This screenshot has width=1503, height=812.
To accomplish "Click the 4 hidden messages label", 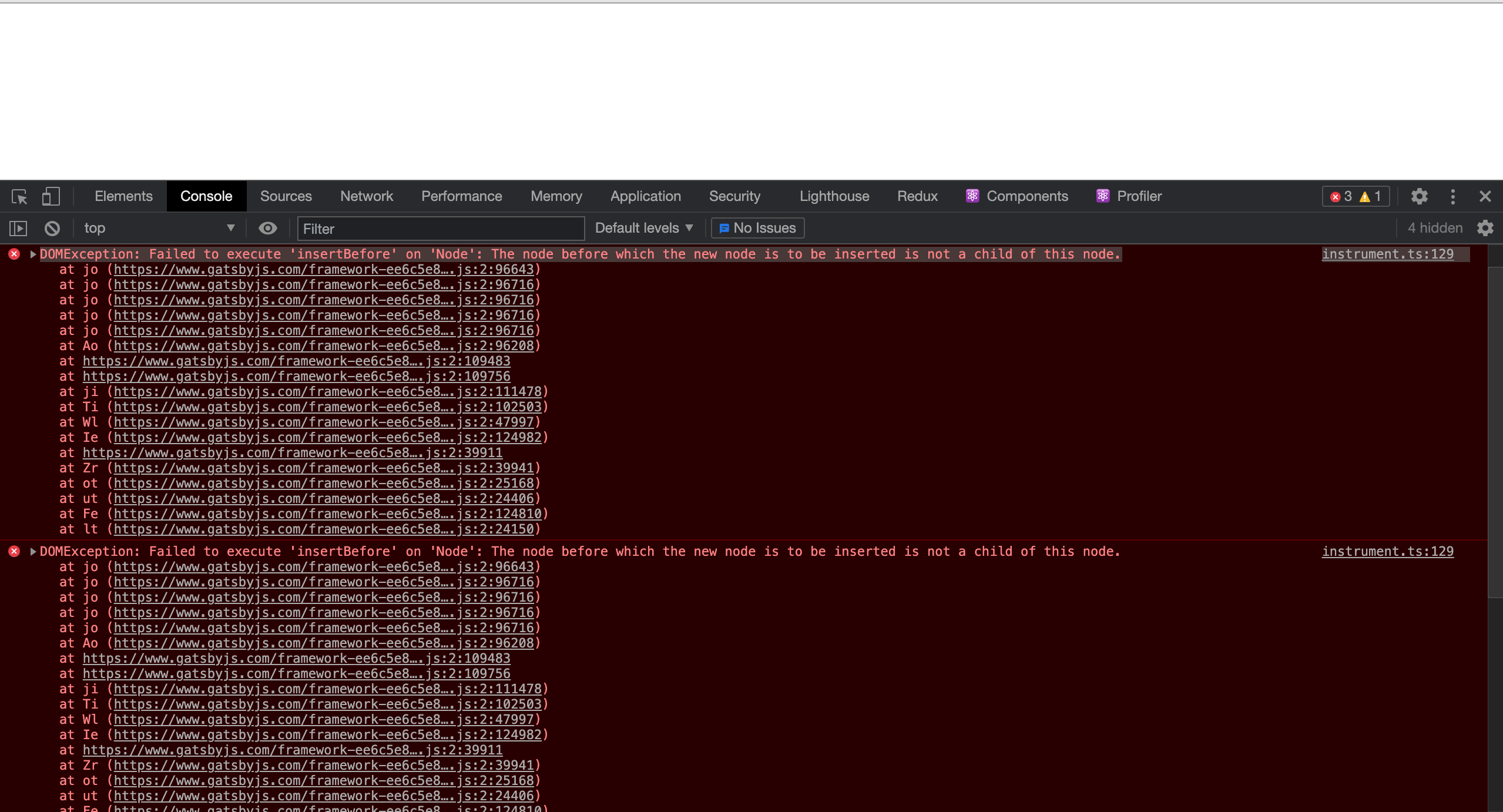I will [1435, 228].
